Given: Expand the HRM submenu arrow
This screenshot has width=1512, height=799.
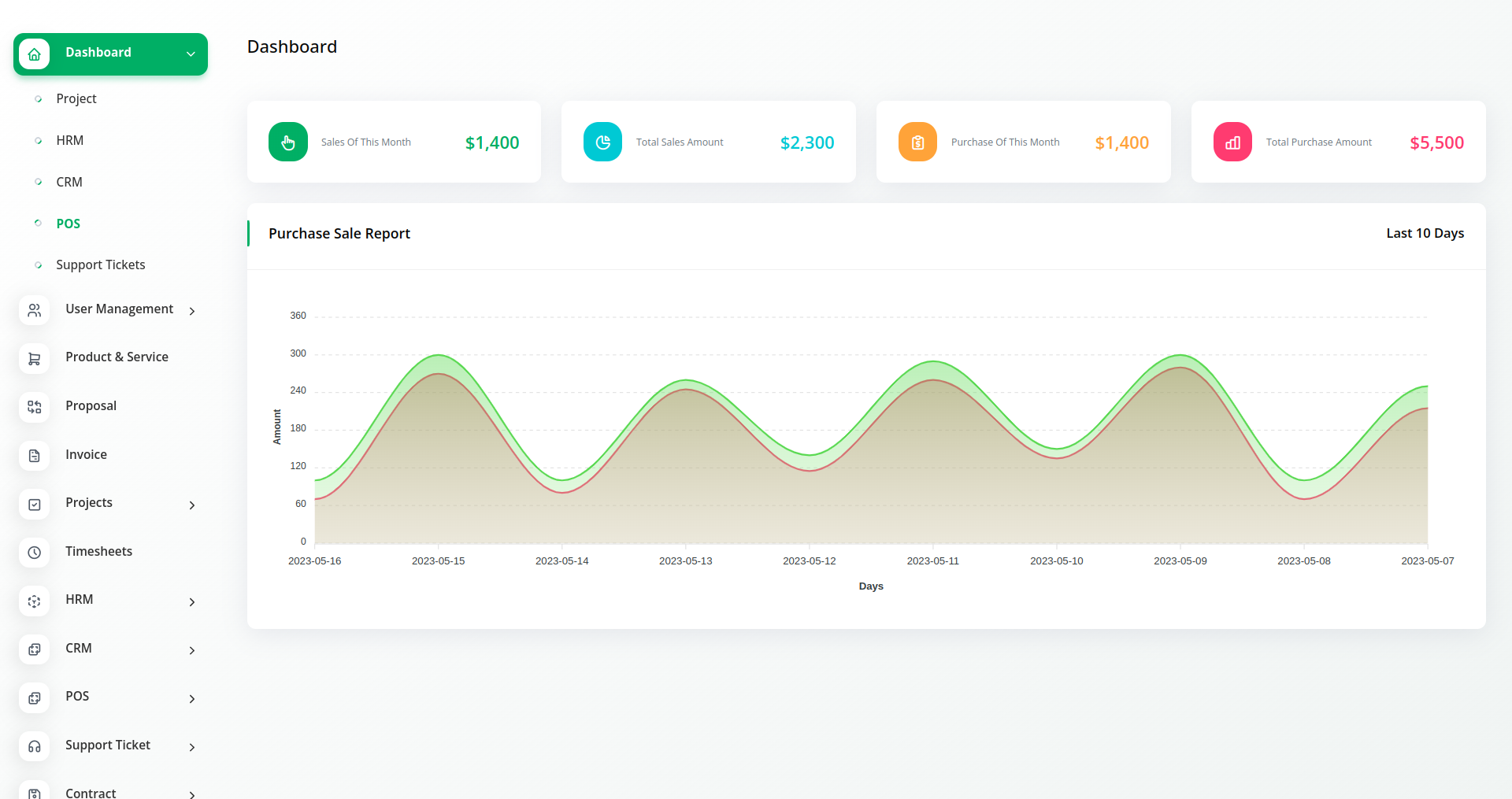Looking at the screenshot, I should click(192, 602).
